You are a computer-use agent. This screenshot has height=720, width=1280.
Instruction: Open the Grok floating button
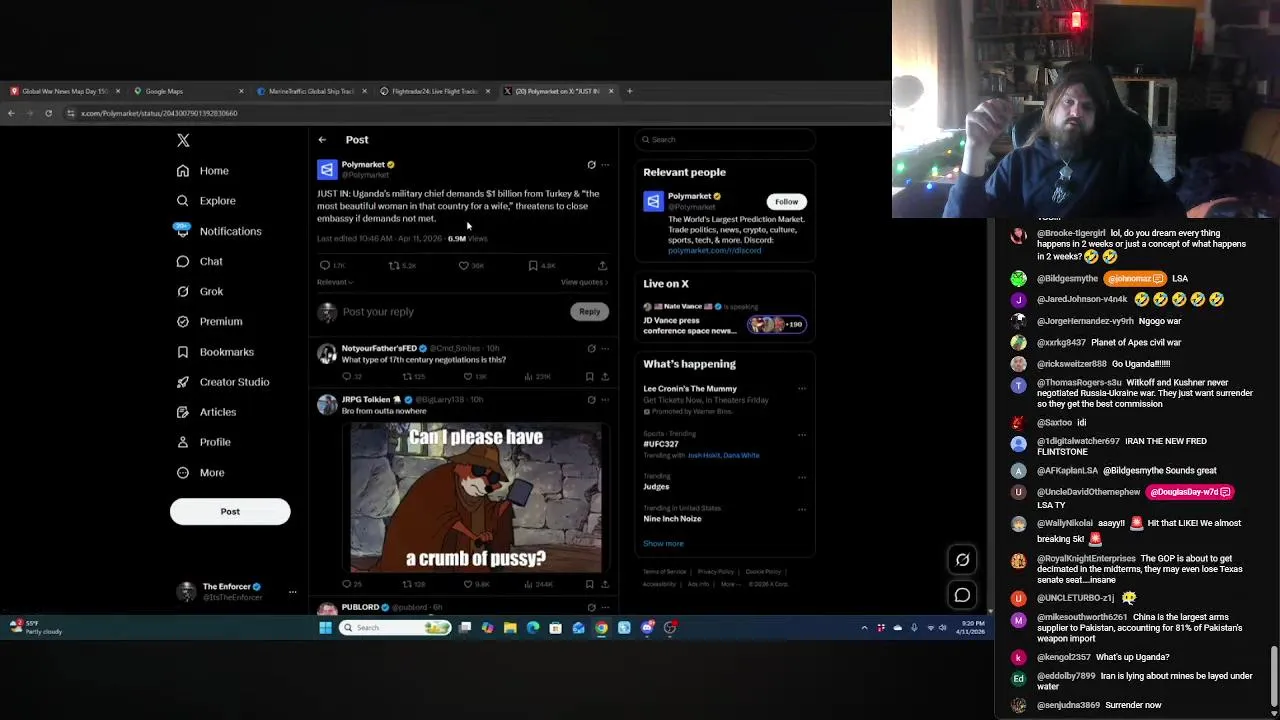point(962,560)
